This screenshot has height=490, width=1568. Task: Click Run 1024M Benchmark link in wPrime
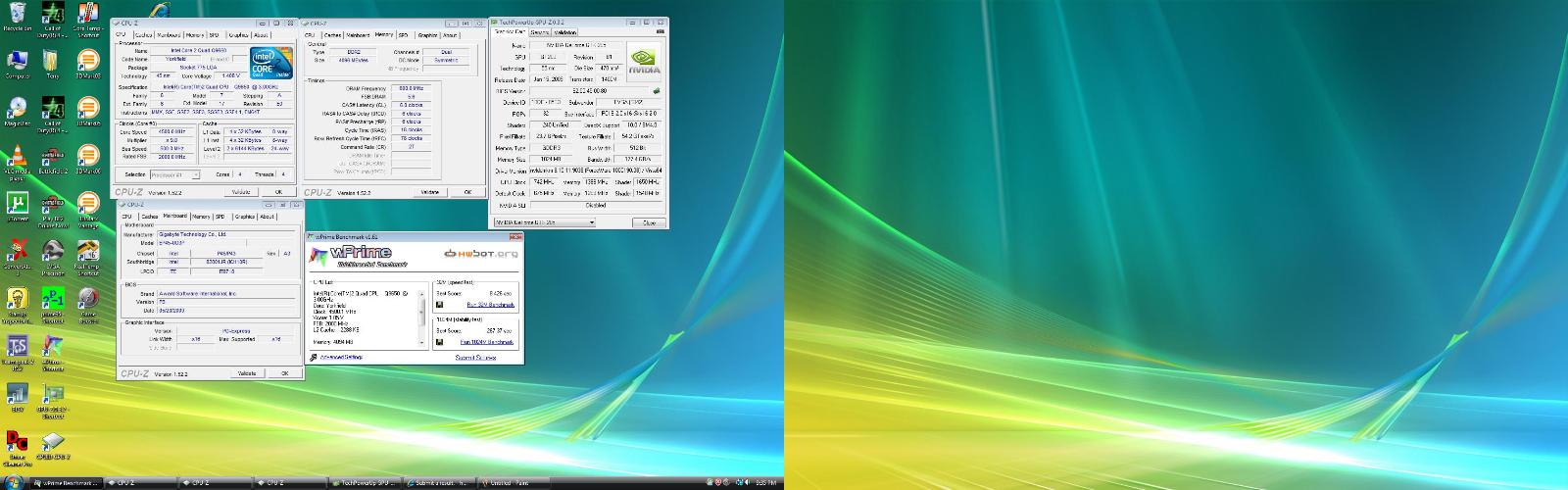[x=487, y=342]
